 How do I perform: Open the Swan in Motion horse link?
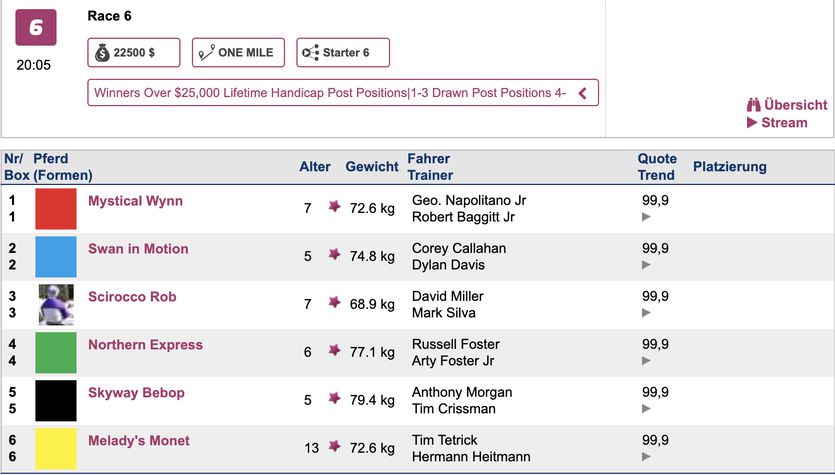pos(138,249)
